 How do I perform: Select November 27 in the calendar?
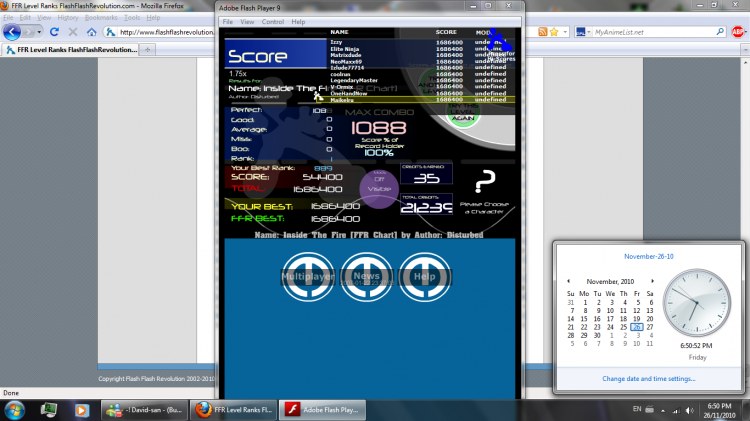coord(650,327)
